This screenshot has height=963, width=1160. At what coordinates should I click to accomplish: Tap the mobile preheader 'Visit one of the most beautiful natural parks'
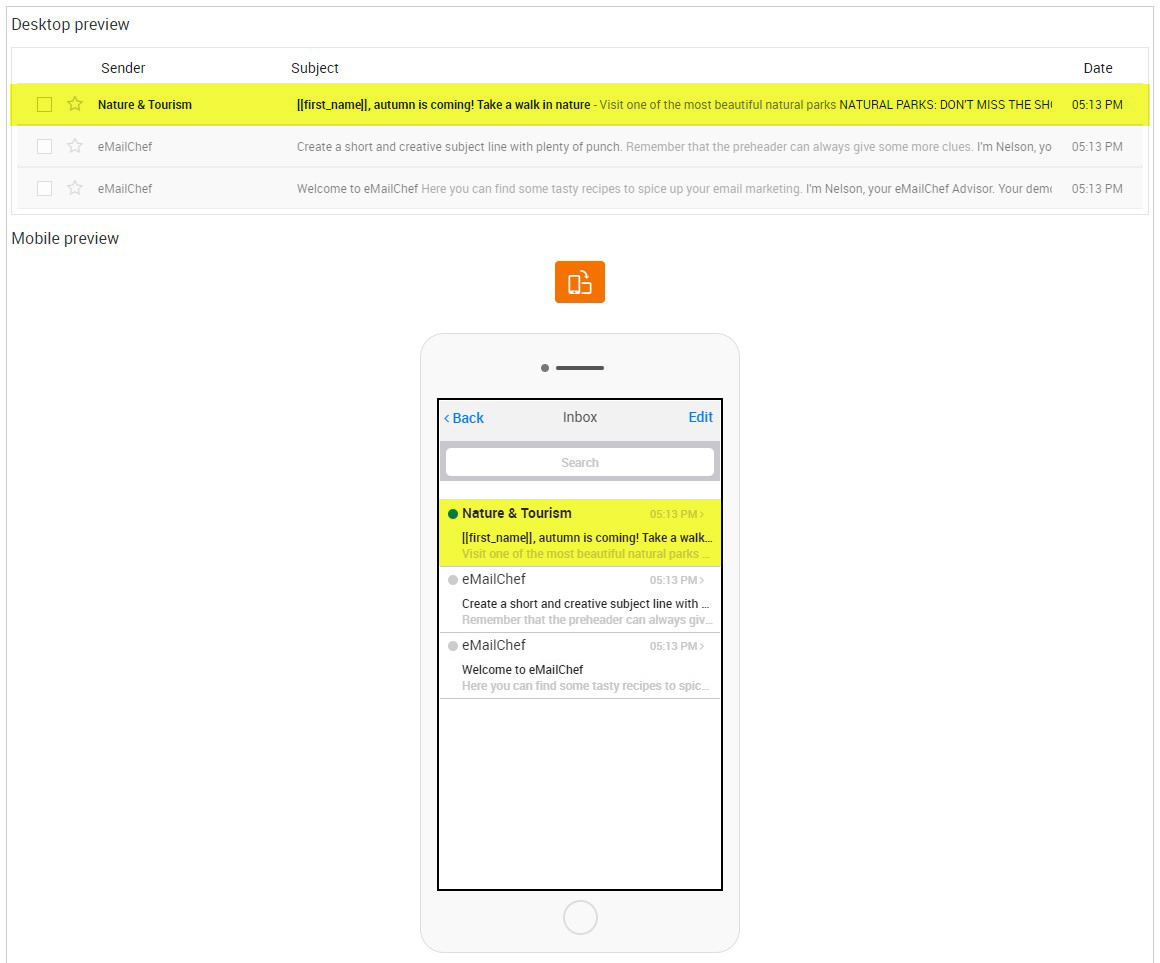tap(585, 554)
